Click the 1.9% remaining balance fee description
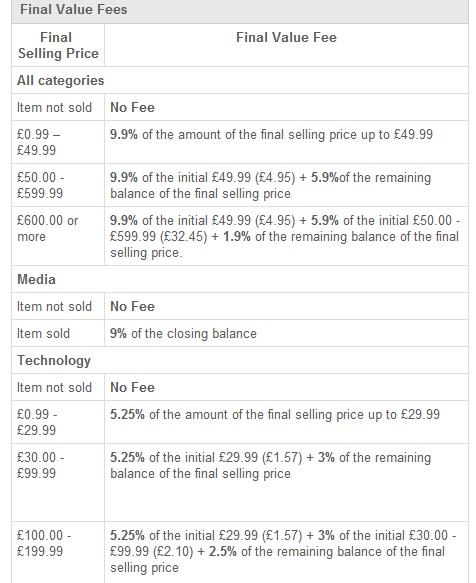Viewport: 476px width, 583px height. coord(285,236)
